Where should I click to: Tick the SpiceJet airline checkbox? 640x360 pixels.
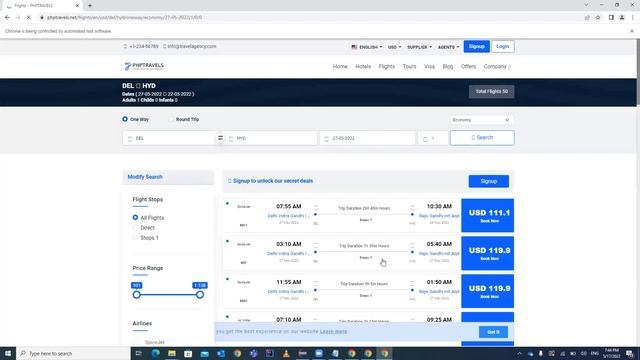(136, 342)
